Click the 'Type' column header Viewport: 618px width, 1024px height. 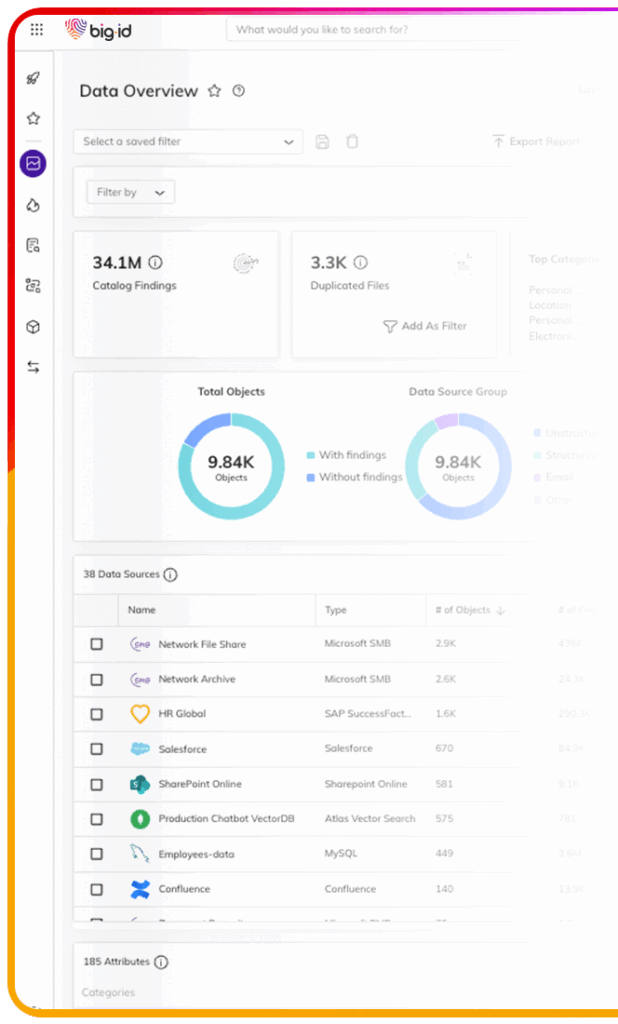pyautogui.click(x=336, y=610)
